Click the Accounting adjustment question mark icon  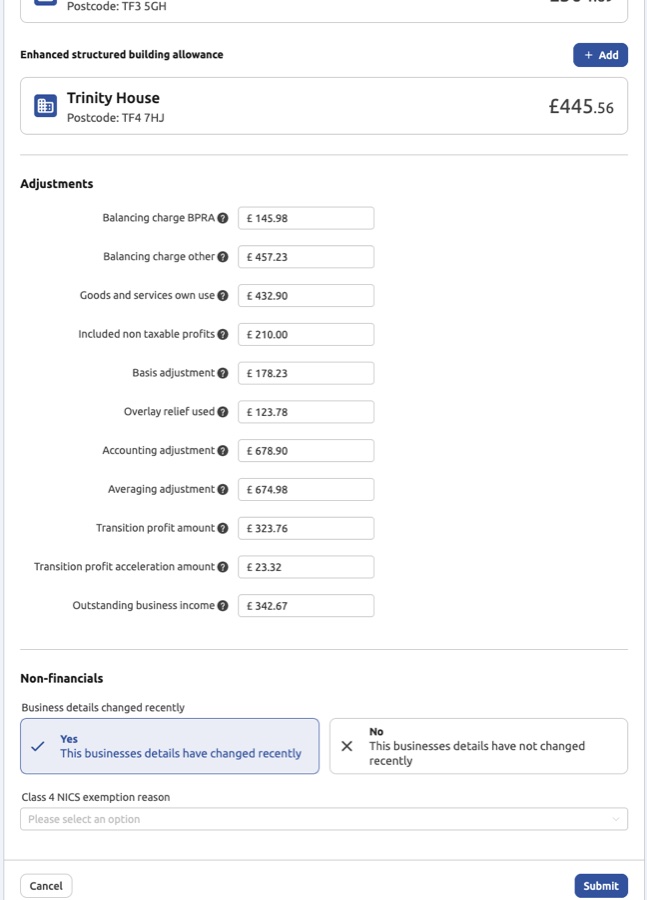(x=223, y=451)
